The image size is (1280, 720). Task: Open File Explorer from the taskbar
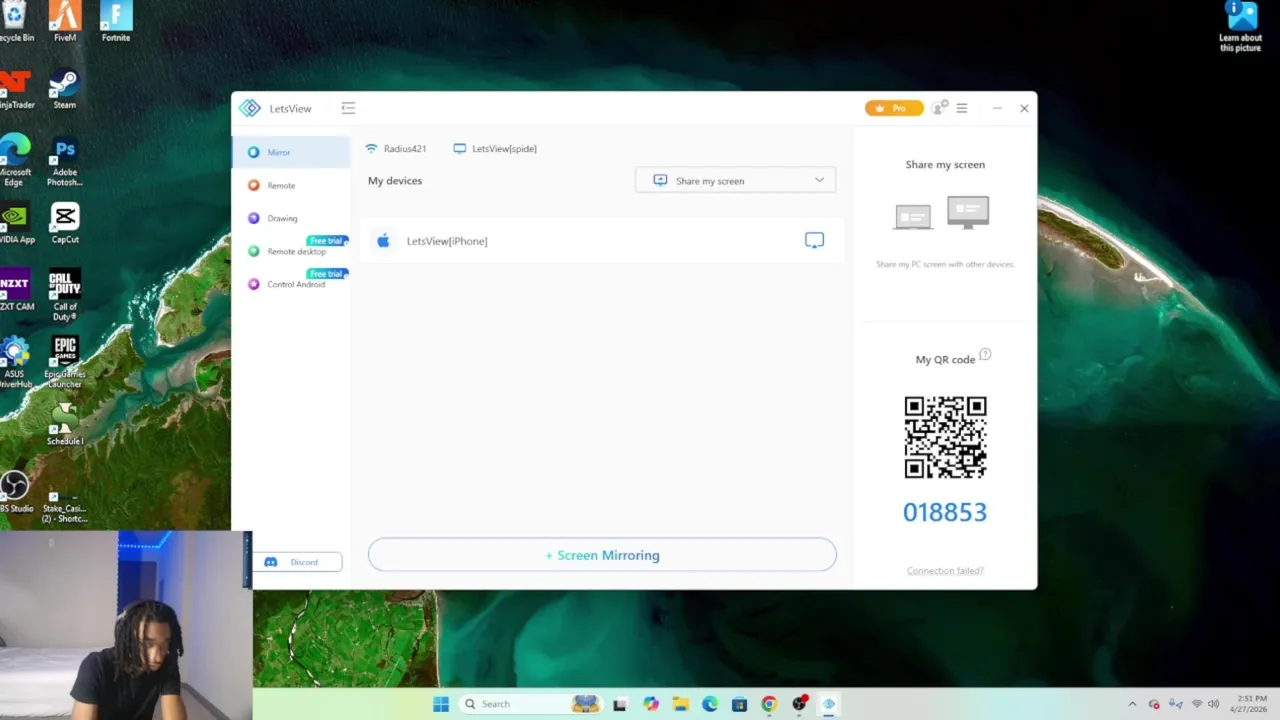tap(680, 704)
